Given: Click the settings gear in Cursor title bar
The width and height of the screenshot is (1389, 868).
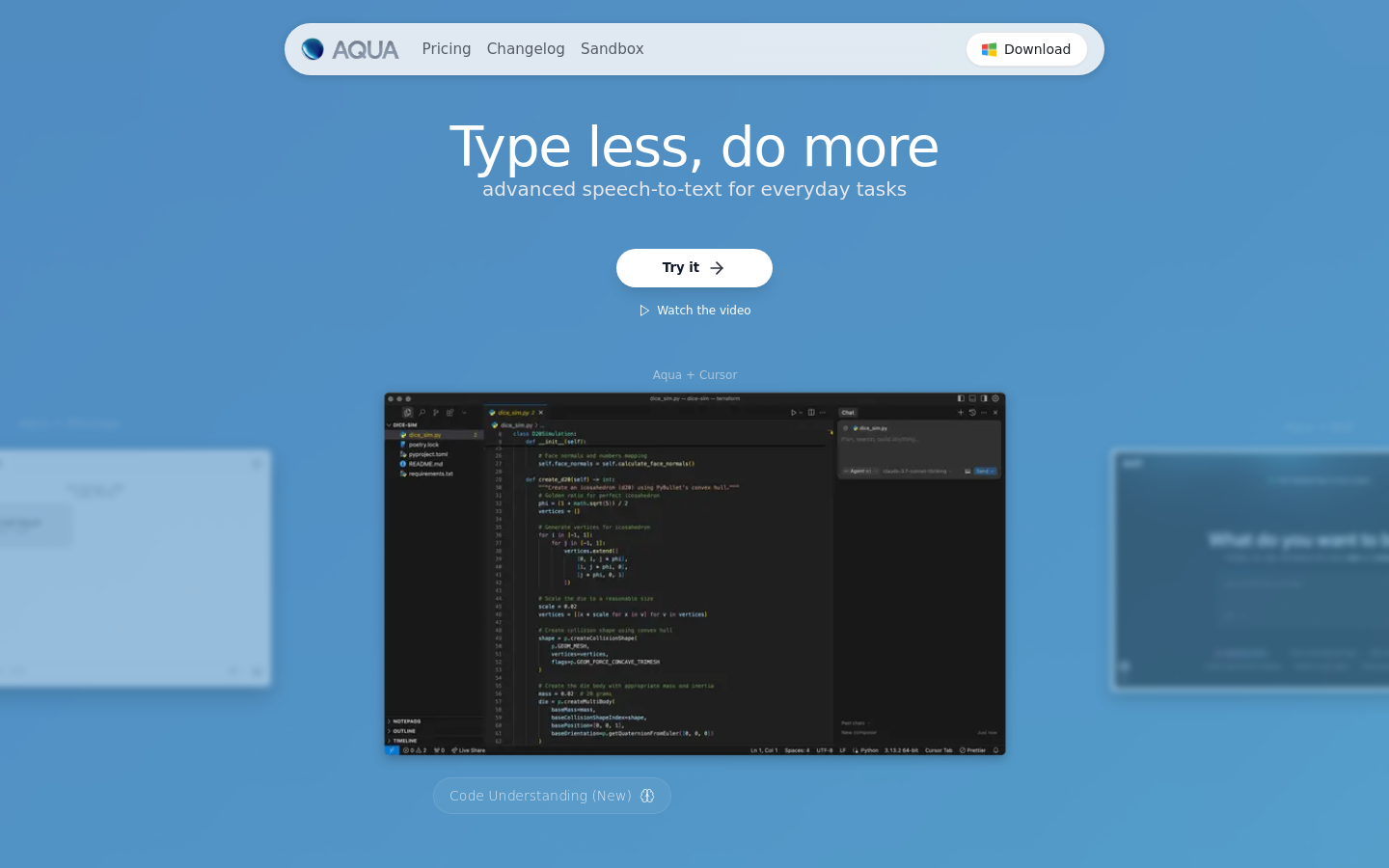Looking at the screenshot, I should (995, 398).
